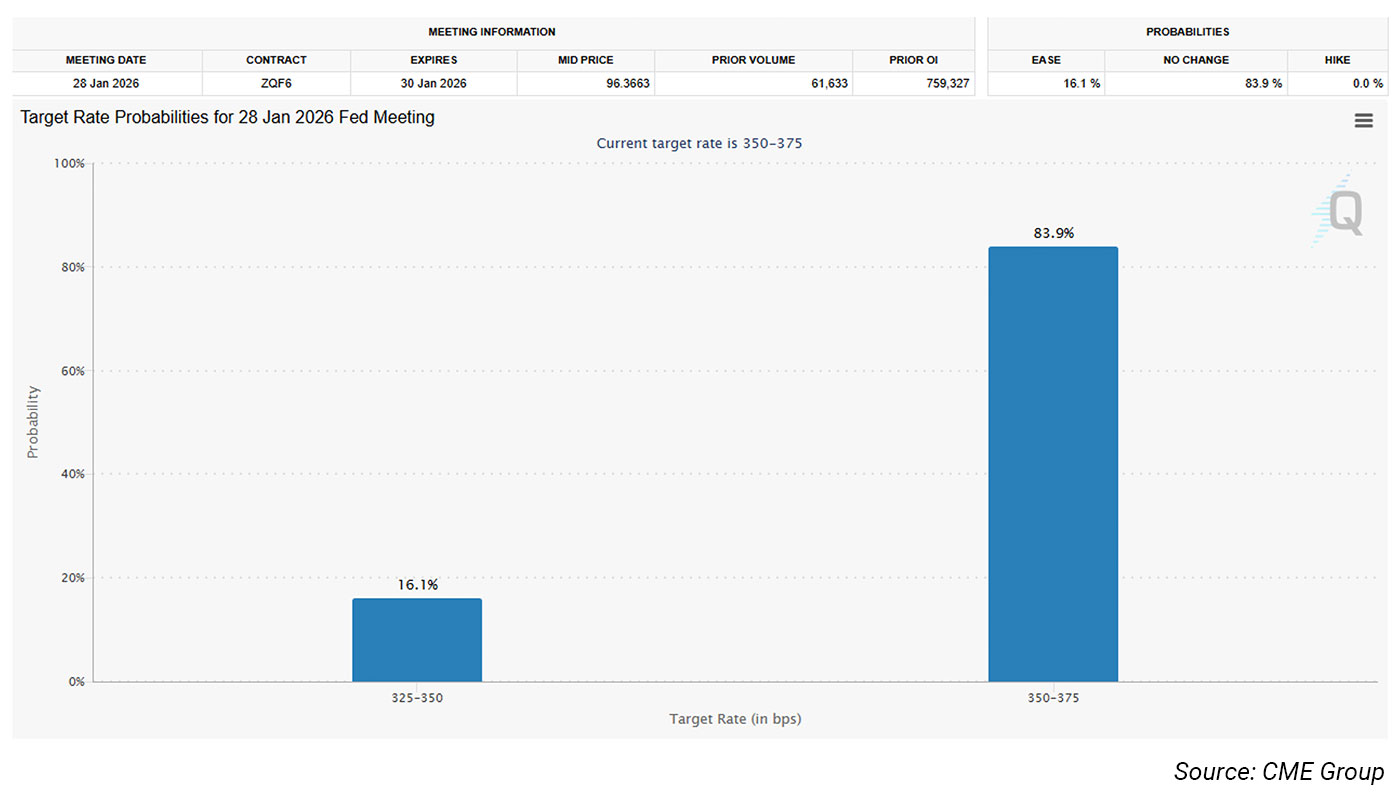Click the MEETING DATE column header

pos(106,60)
